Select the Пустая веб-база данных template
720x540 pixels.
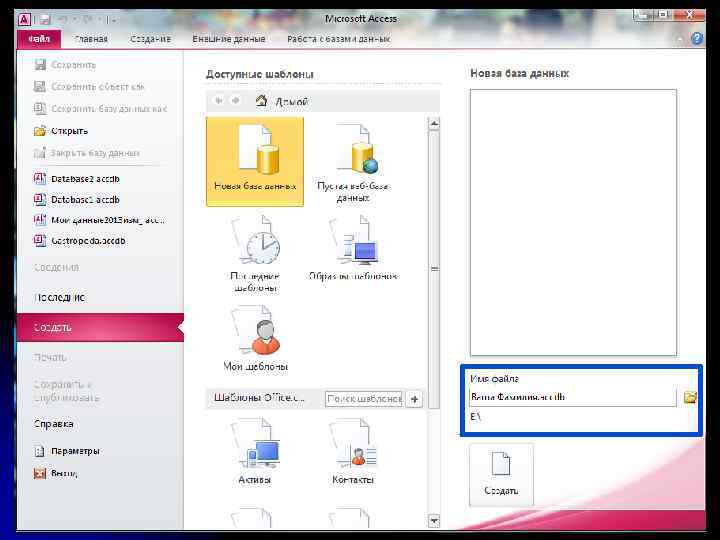353,162
